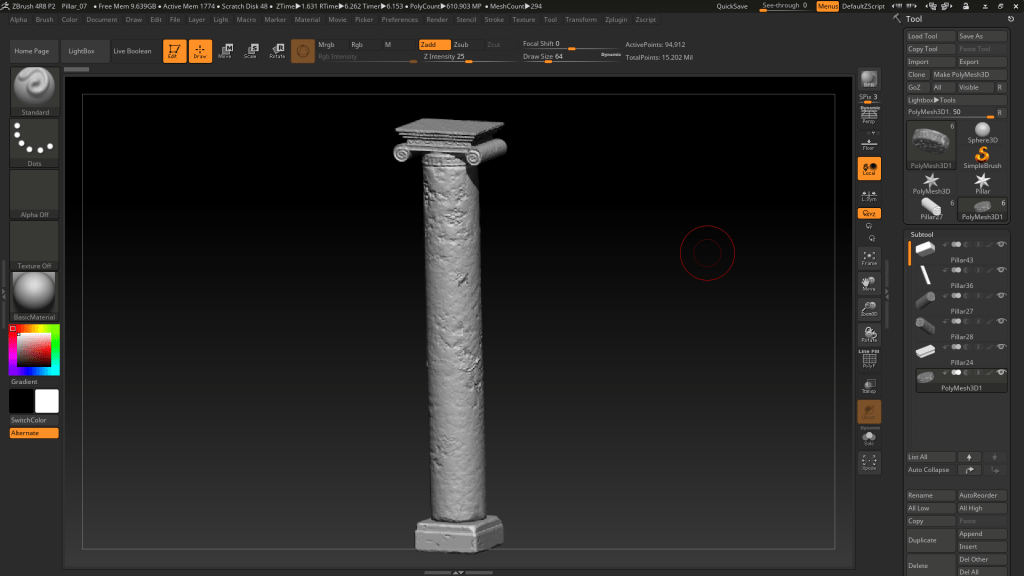This screenshot has width=1024, height=576.
Task: Select the Scale transform tool
Action: coord(250,50)
